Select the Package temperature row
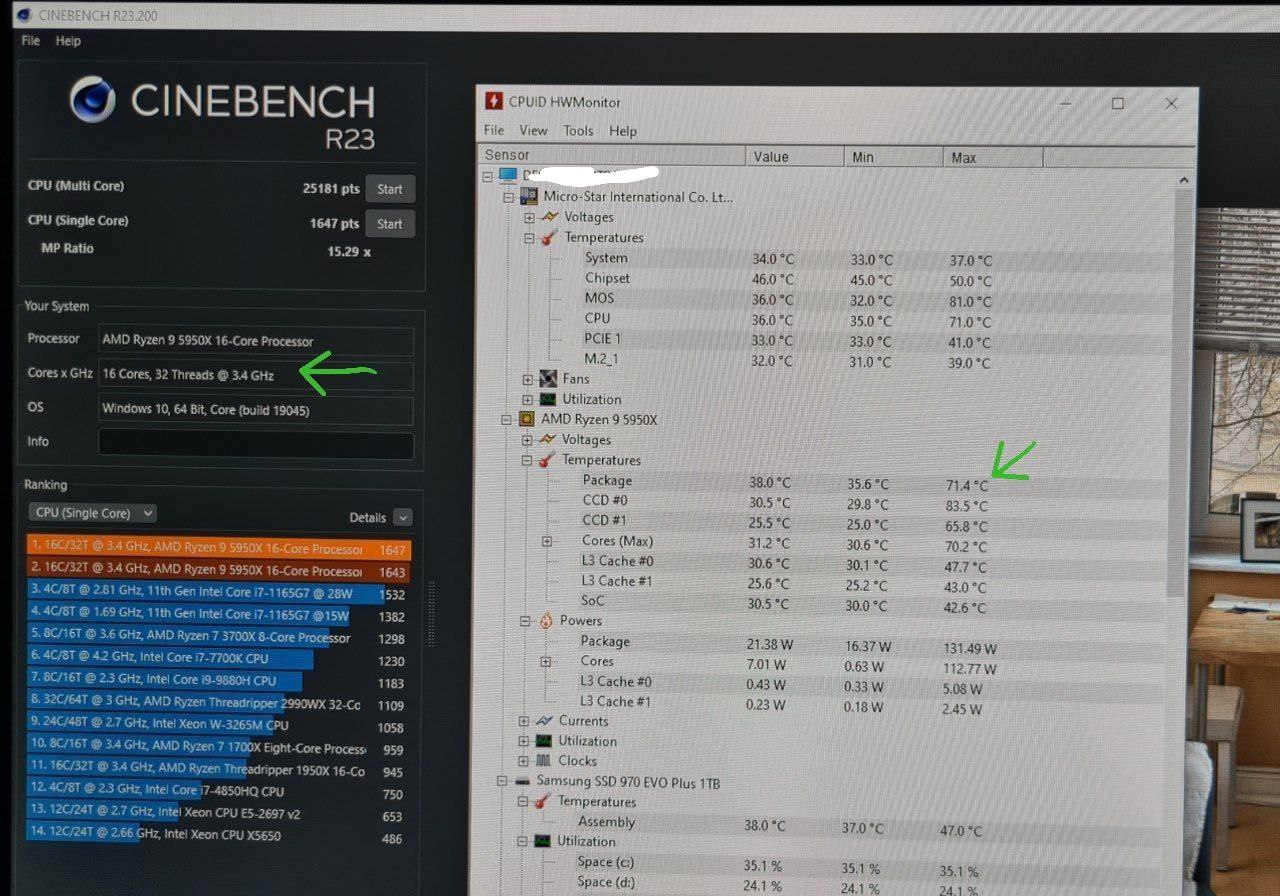The height and width of the screenshot is (896, 1280). [822, 482]
